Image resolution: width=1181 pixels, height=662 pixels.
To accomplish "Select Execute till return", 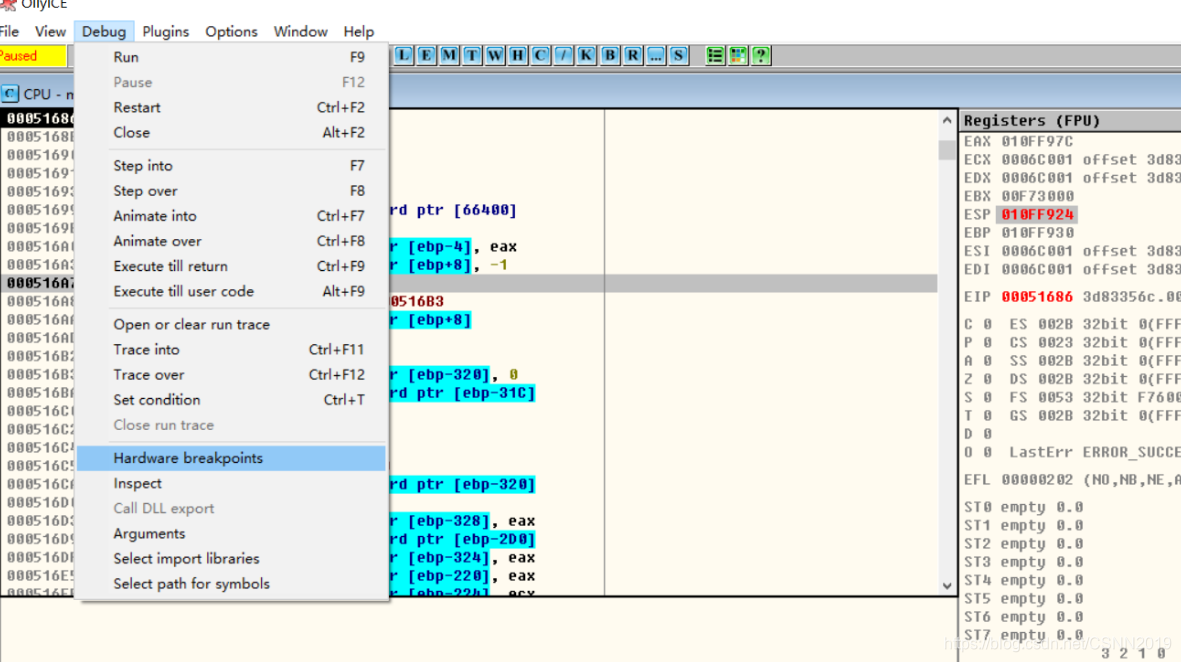I will pyautogui.click(x=231, y=267).
